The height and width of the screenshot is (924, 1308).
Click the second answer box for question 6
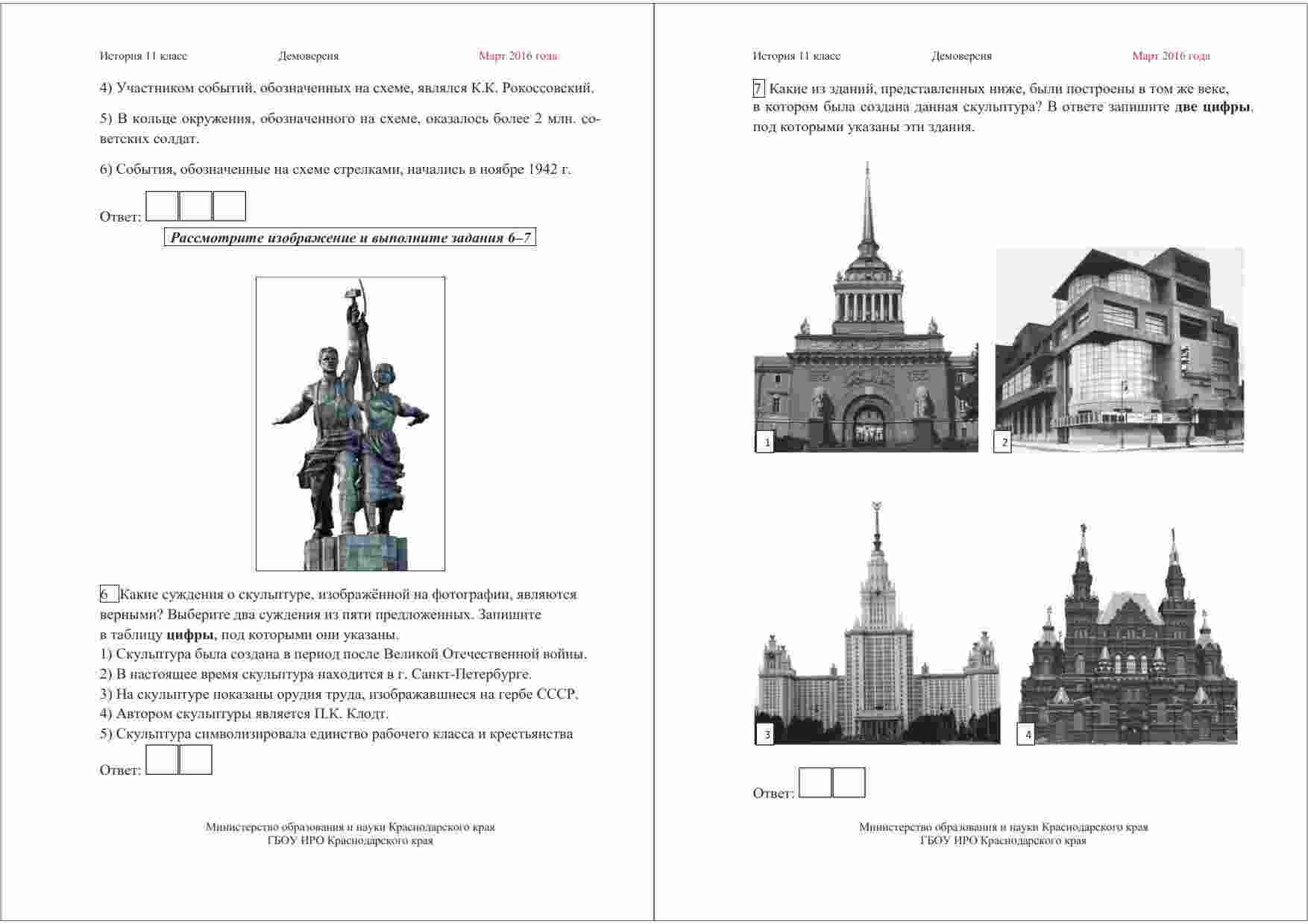195,760
